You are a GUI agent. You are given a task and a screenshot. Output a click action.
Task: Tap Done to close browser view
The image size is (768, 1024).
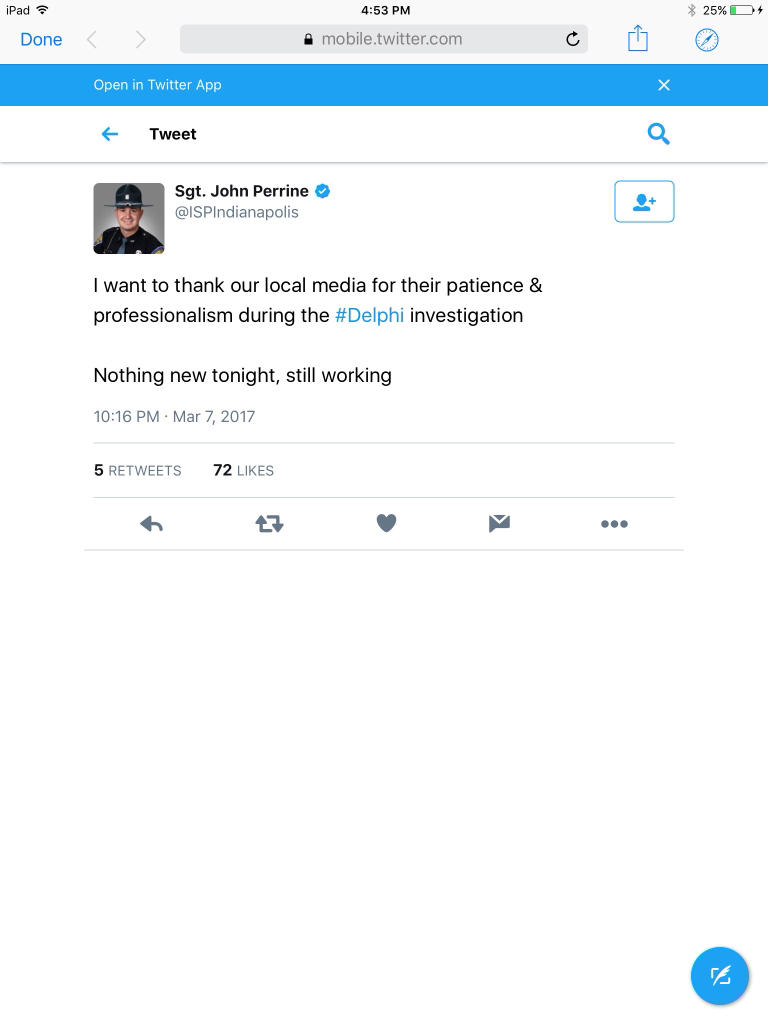(41, 39)
